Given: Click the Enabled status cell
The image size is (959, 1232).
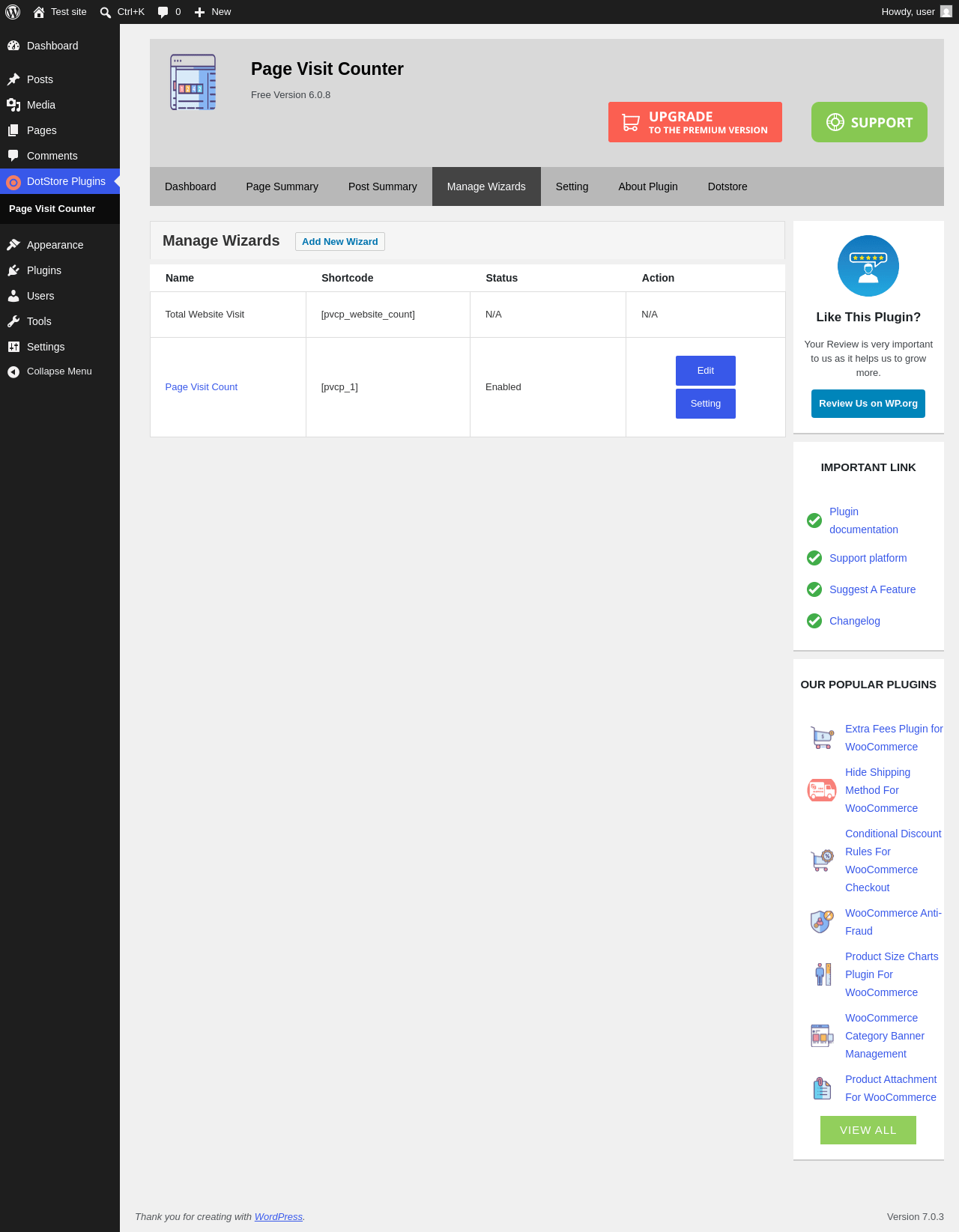Looking at the screenshot, I should [548, 387].
